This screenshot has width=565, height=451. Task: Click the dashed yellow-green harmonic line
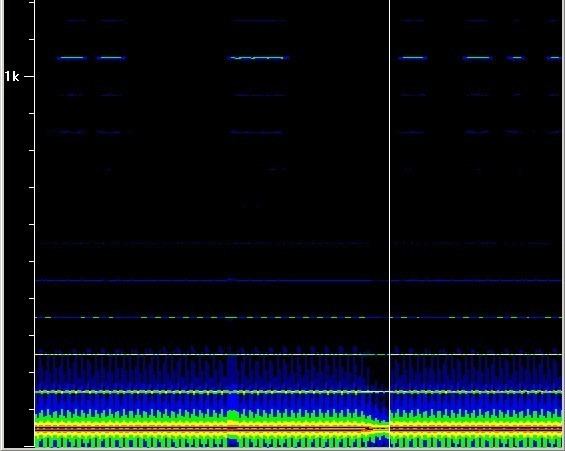pos(299,317)
